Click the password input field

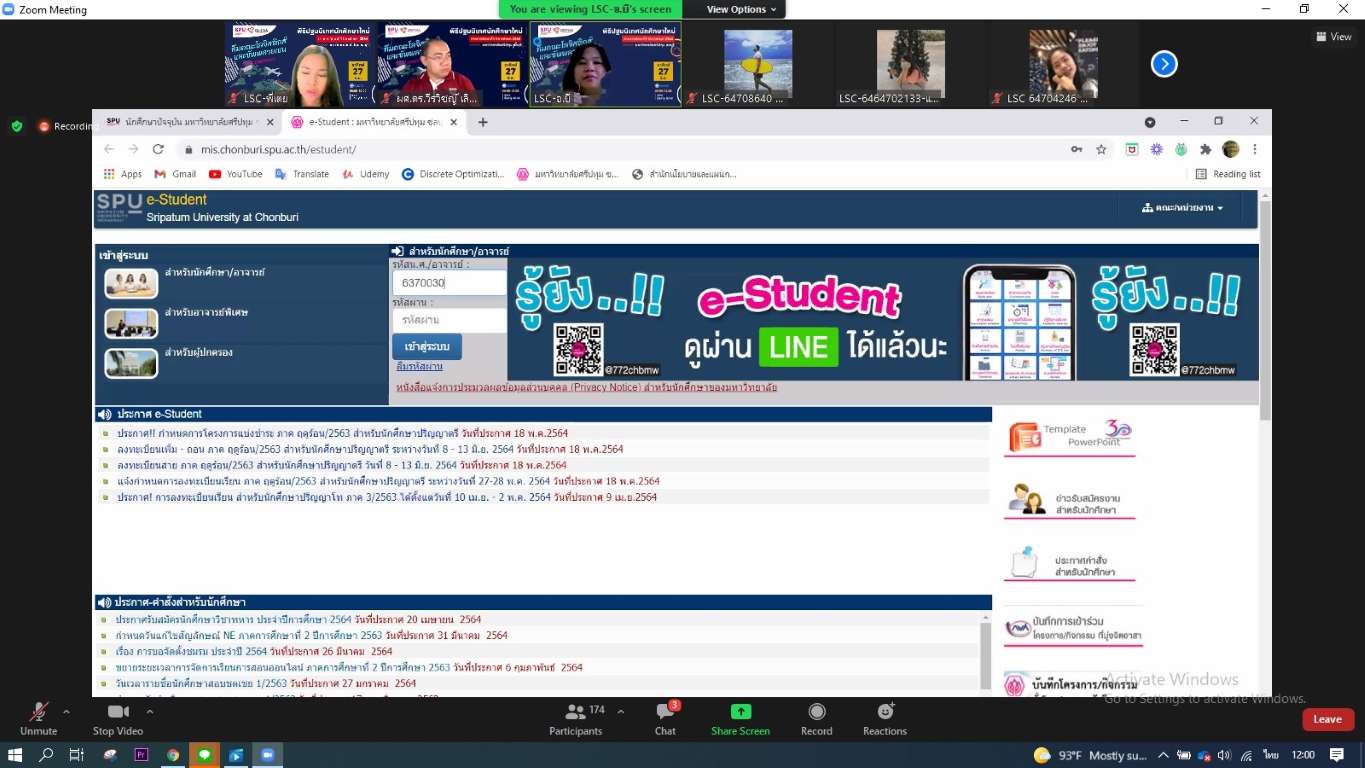[x=449, y=320]
